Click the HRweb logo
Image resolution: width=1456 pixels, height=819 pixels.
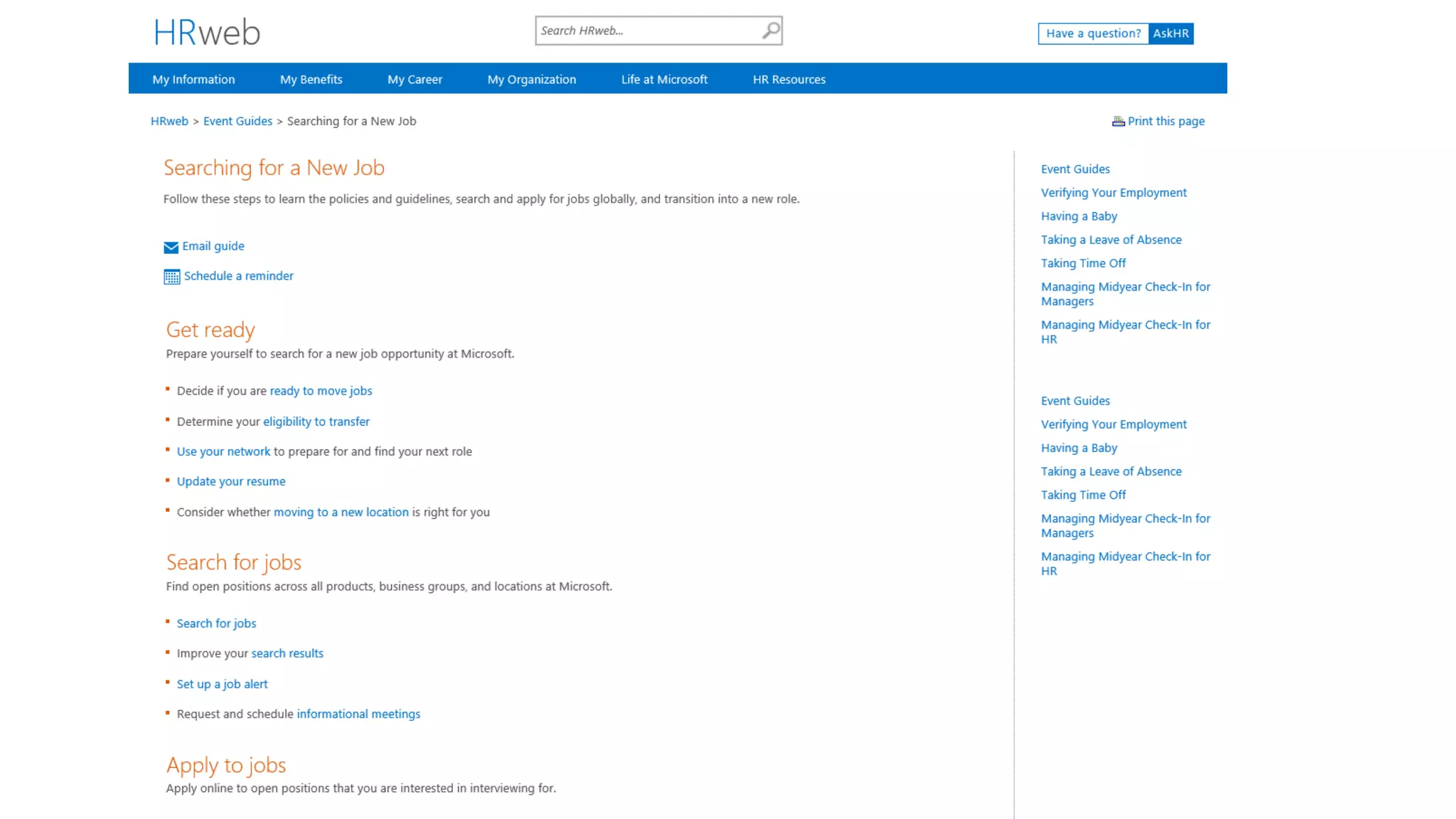point(207,33)
